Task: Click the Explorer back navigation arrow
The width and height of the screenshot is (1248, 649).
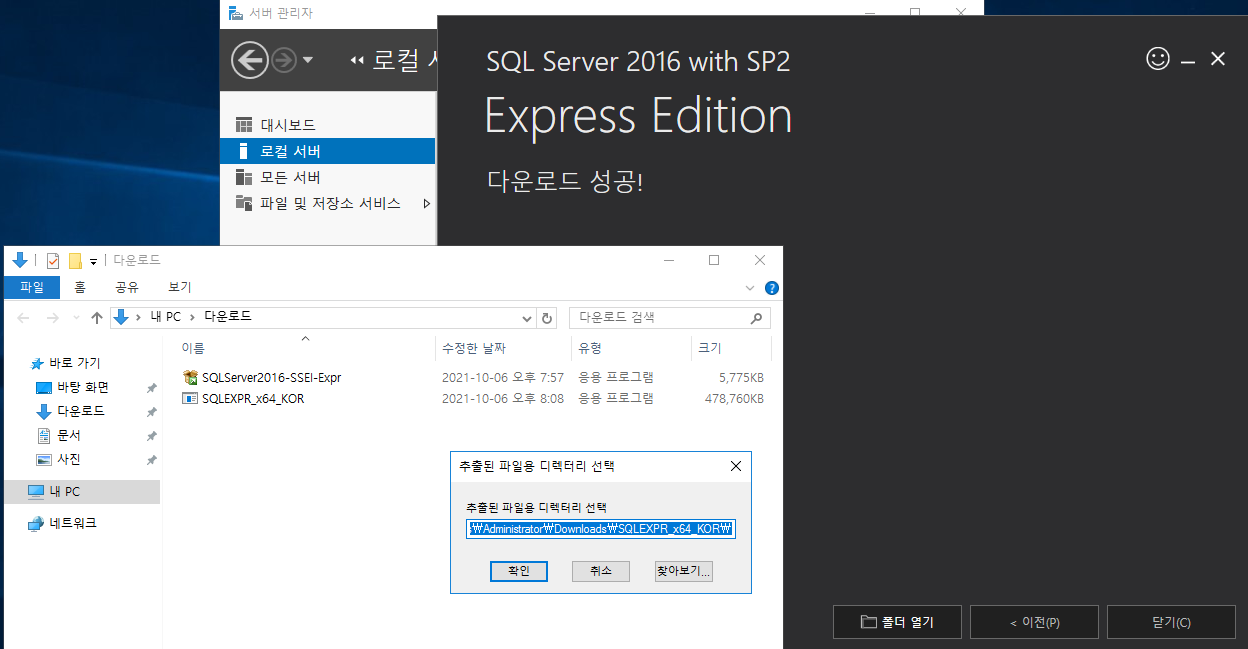Action: coord(24,318)
